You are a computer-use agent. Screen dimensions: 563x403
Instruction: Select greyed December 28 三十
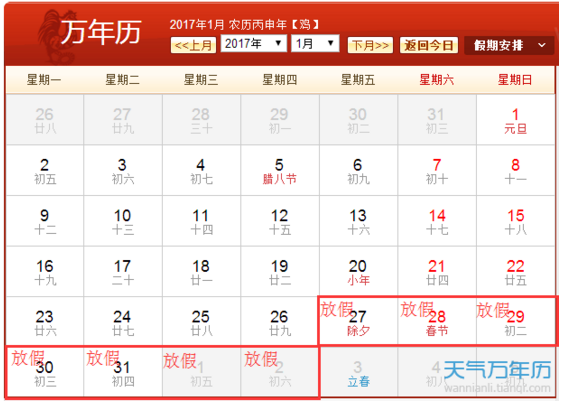click(x=201, y=120)
